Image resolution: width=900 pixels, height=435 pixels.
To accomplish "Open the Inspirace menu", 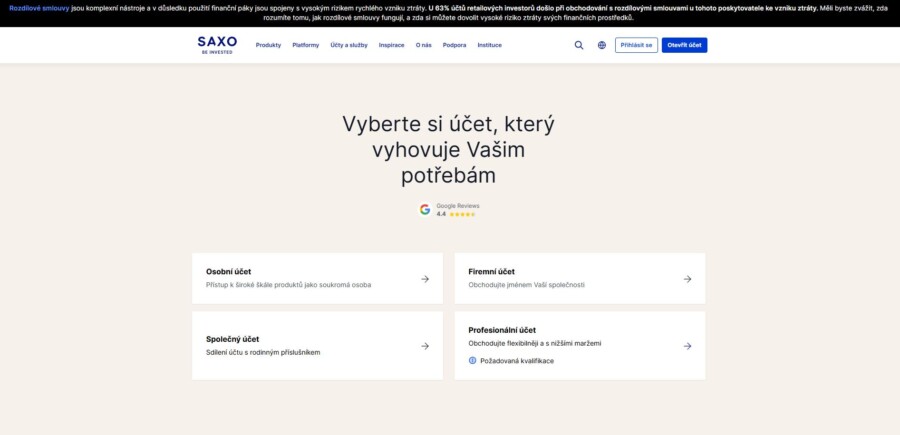I will 391,45.
